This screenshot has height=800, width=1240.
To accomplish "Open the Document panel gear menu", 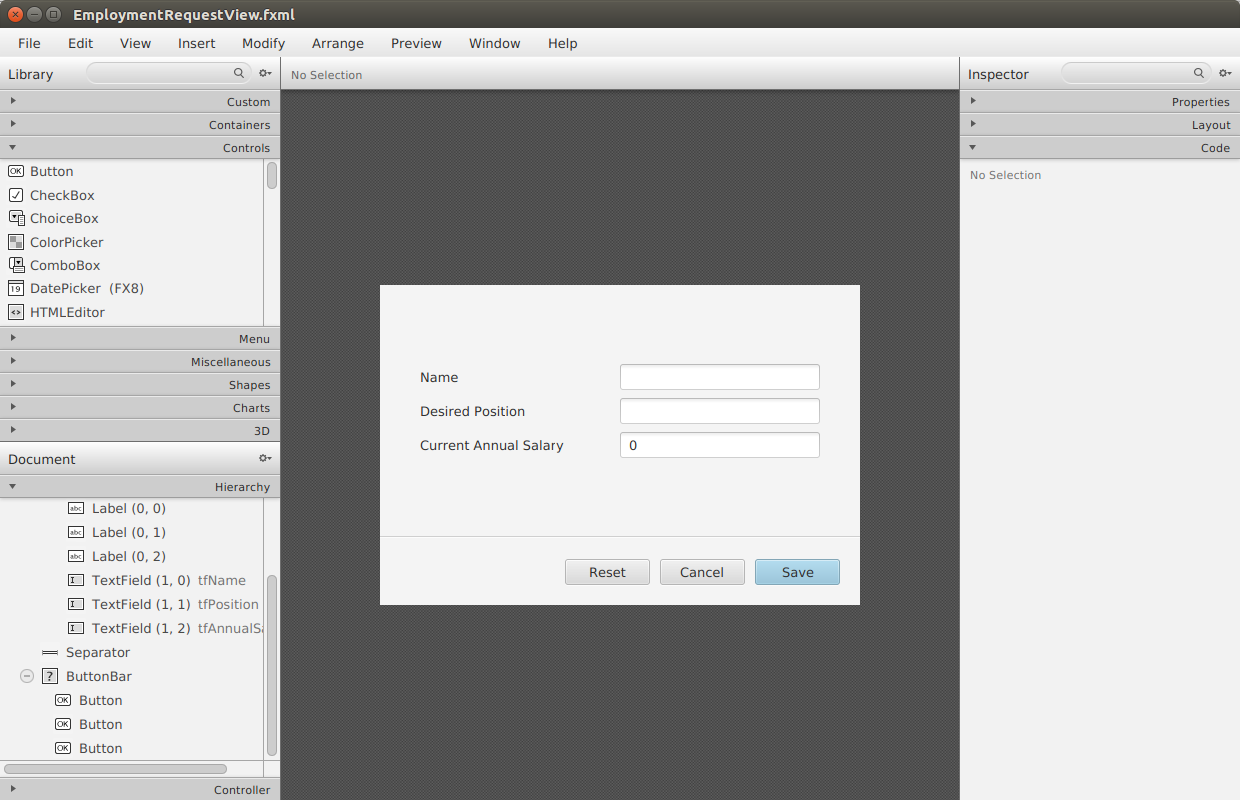I will pos(265,459).
